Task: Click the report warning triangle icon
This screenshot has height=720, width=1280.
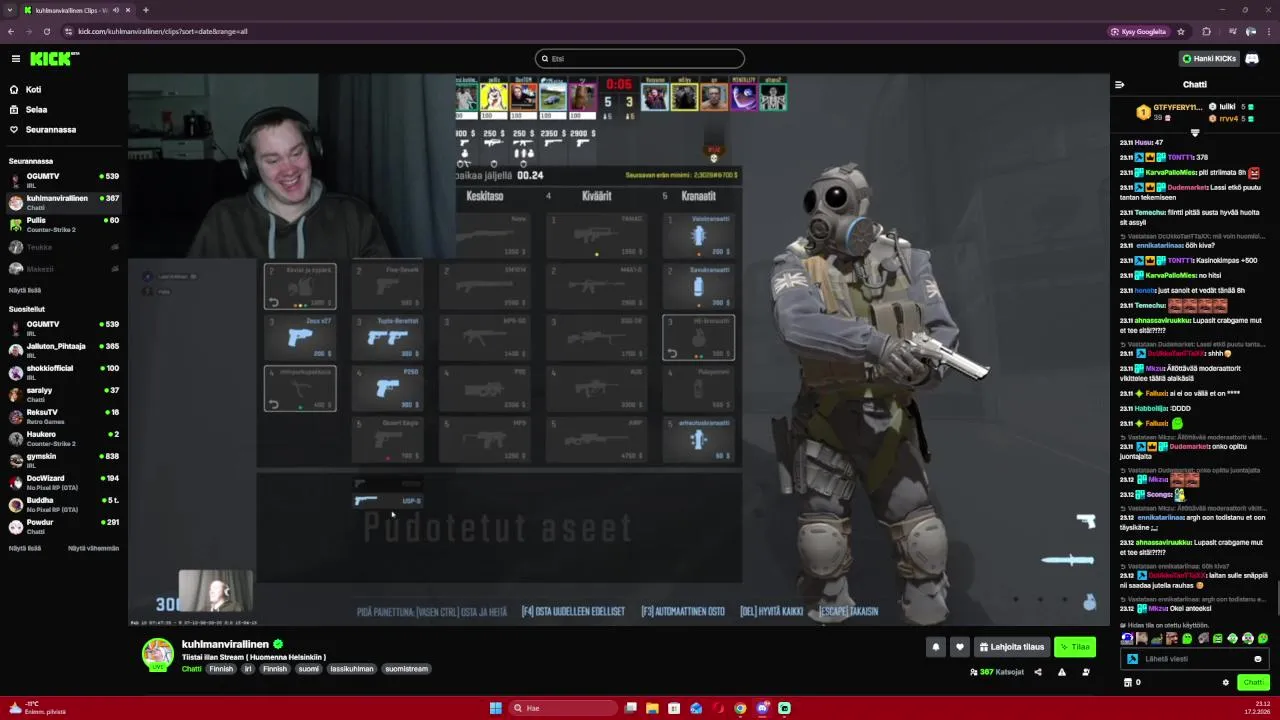Action: tap(1062, 672)
